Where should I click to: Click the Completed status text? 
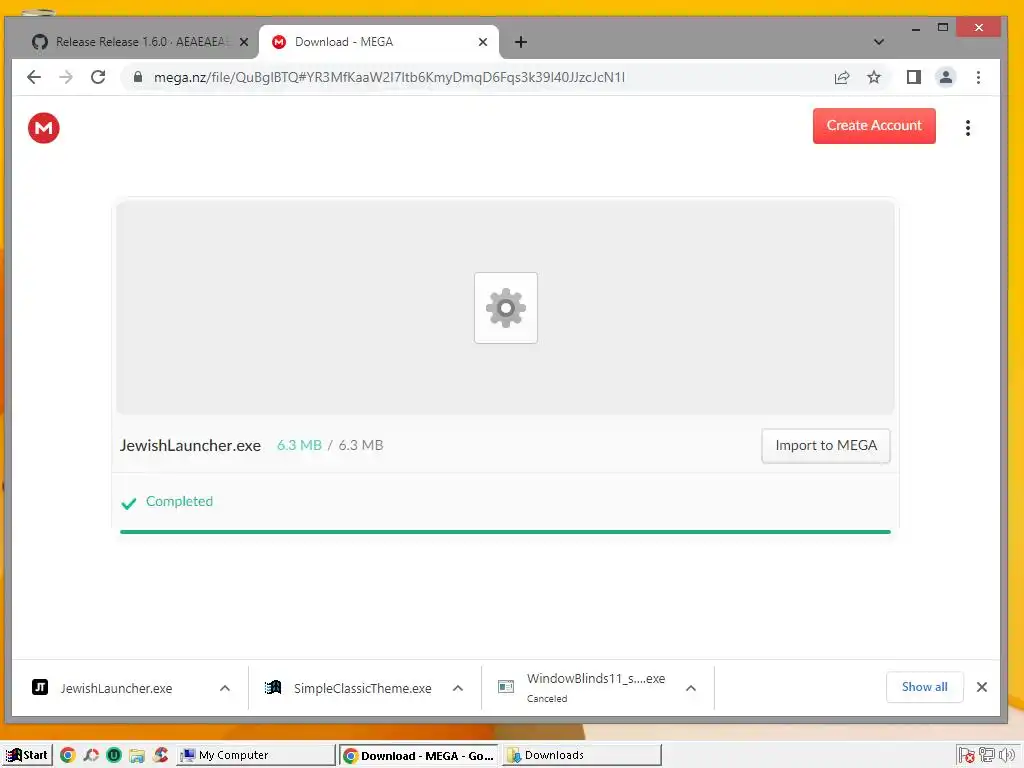(180, 501)
